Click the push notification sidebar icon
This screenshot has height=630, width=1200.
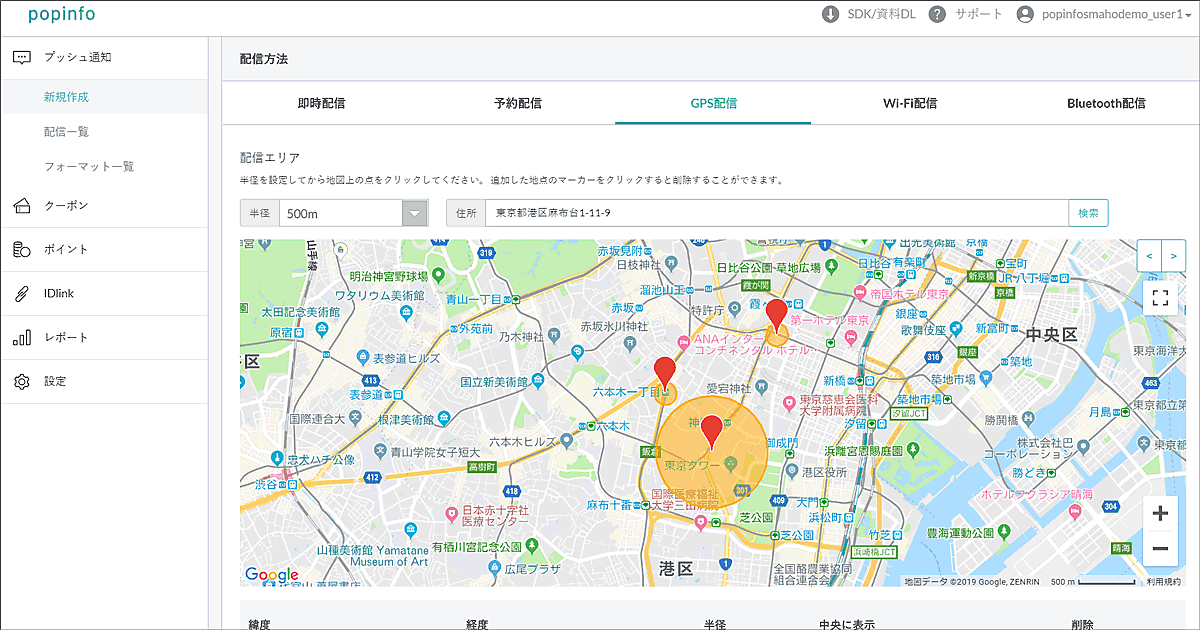coord(22,57)
